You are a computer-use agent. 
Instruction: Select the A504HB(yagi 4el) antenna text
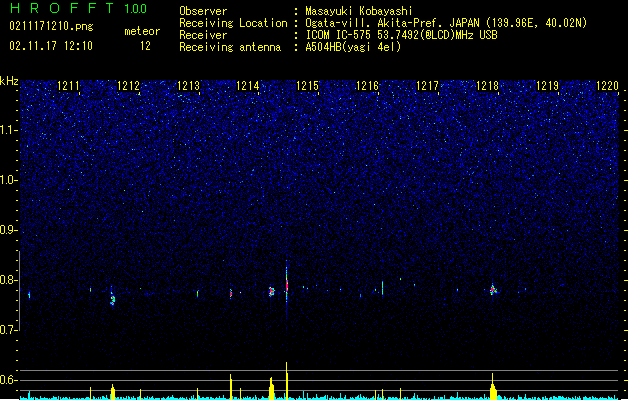tap(353, 47)
